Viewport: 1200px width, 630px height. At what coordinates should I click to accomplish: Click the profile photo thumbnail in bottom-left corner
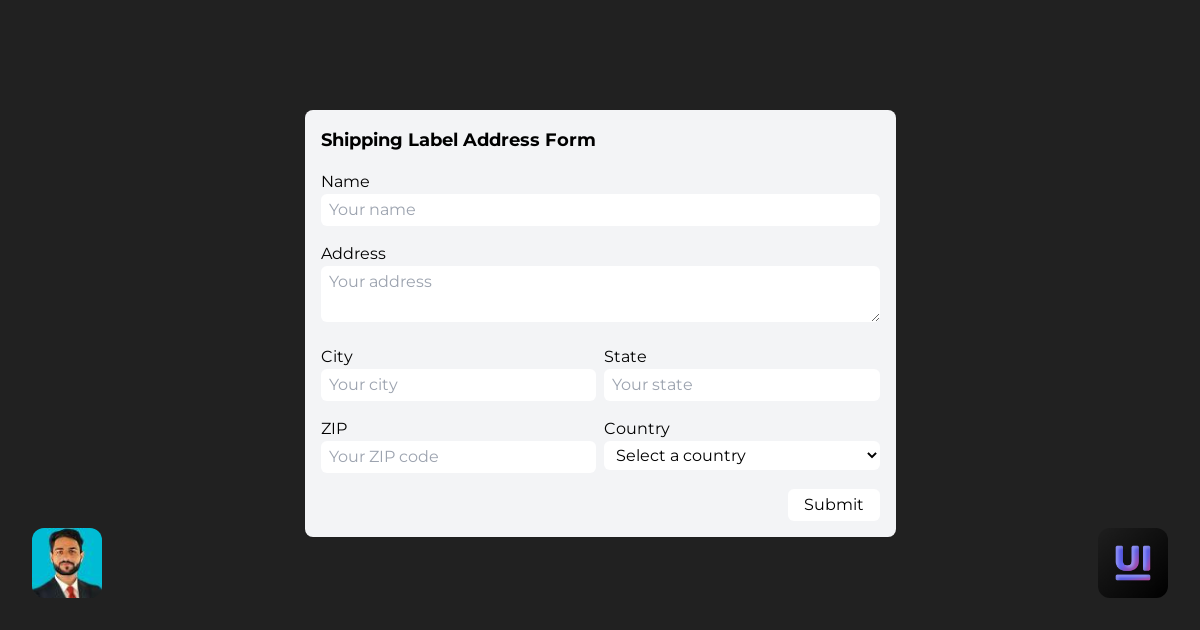point(66,562)
